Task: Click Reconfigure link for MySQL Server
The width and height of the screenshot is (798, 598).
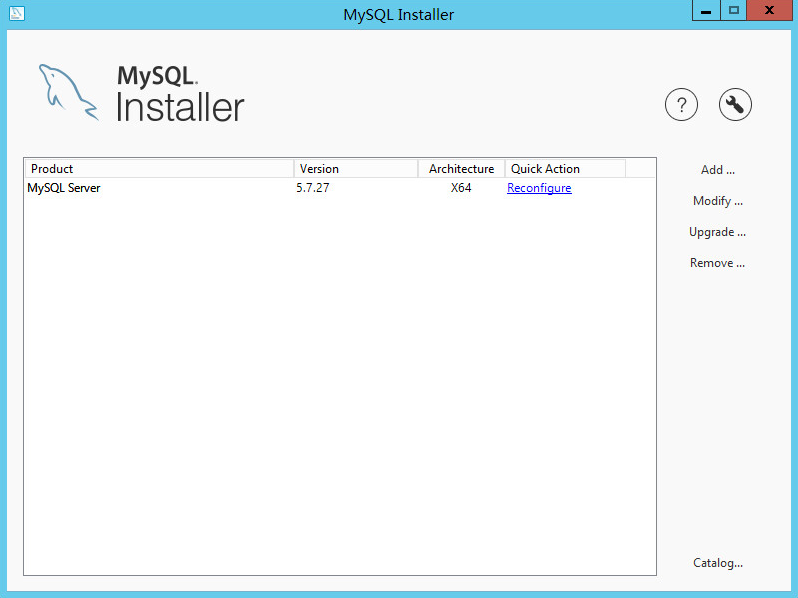Action: 539,188
